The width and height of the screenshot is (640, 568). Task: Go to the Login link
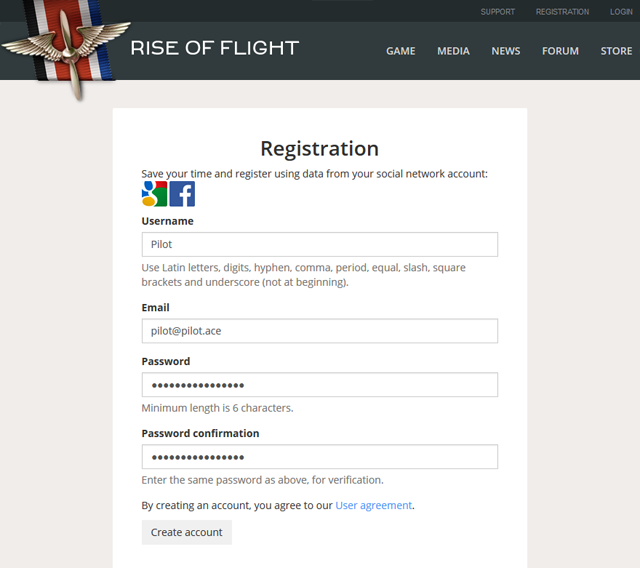click(x=620, y=12)
